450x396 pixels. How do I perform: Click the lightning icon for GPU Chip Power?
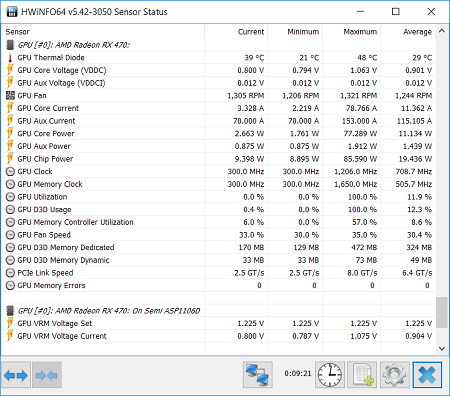coord(10,159)
